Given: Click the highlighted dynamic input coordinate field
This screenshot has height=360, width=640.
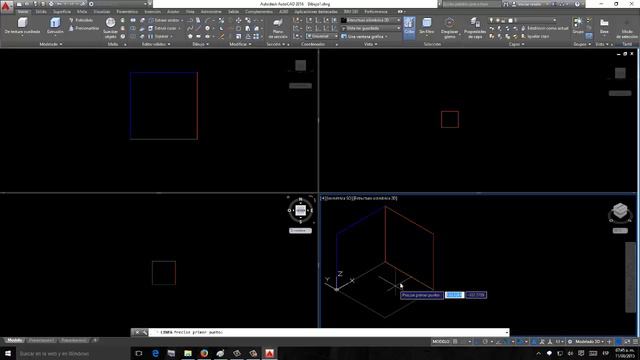Looking at the screenshot, I should (454, 295).
